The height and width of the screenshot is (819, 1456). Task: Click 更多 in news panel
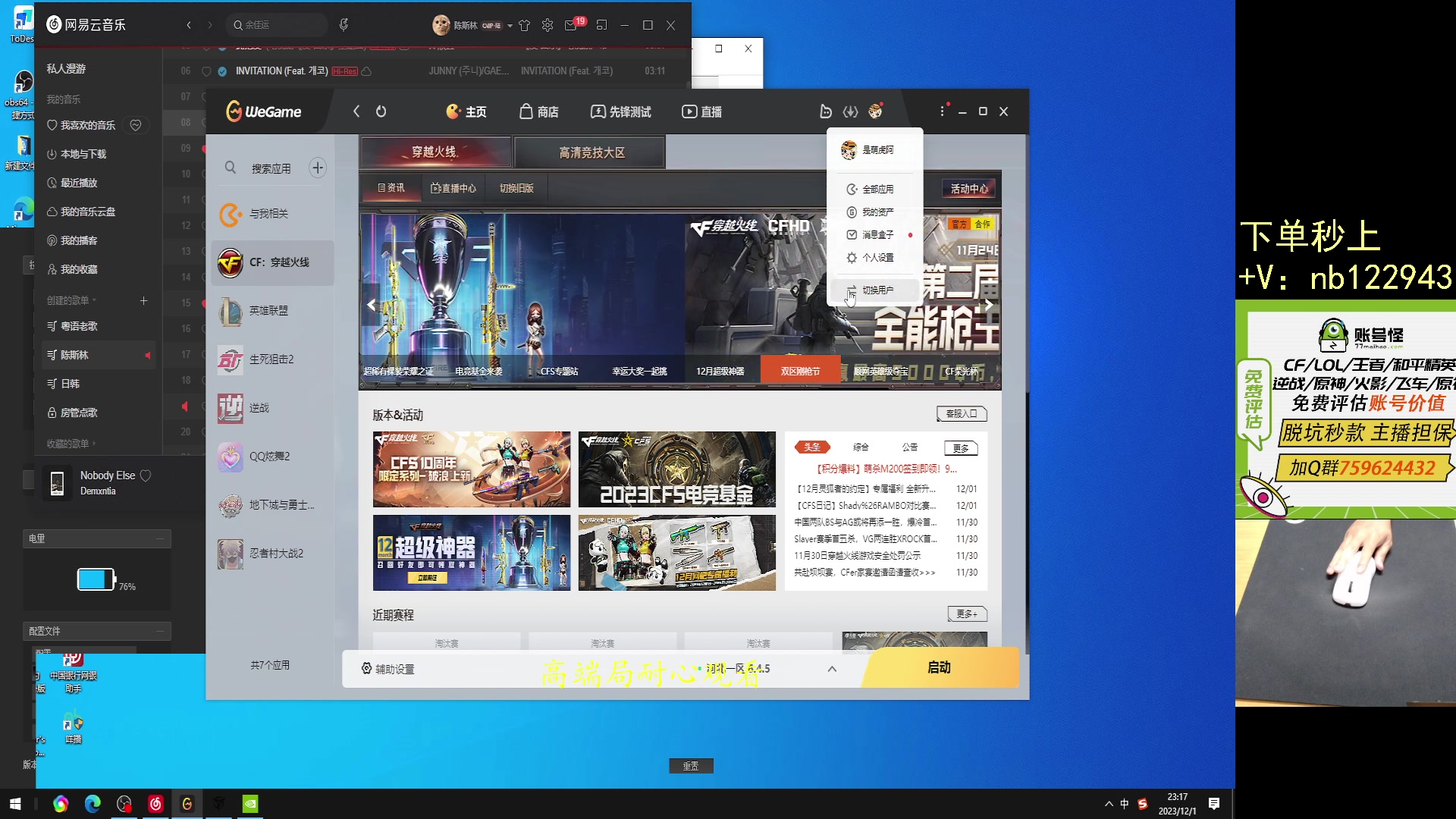(961, 448)
